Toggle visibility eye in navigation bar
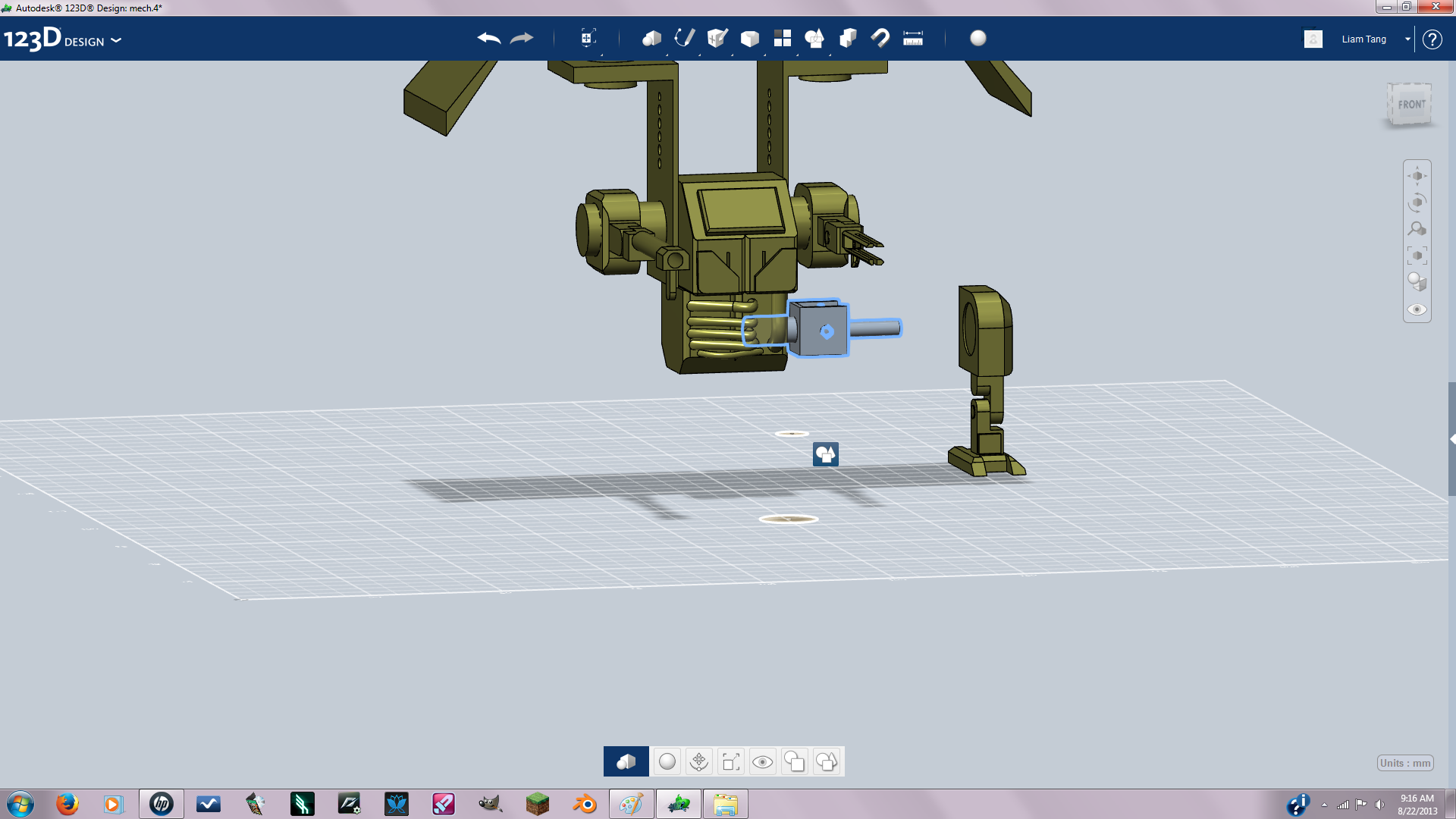Image resolution: width=1456 pixels, height=819 pixels. tap(1417, 309)
